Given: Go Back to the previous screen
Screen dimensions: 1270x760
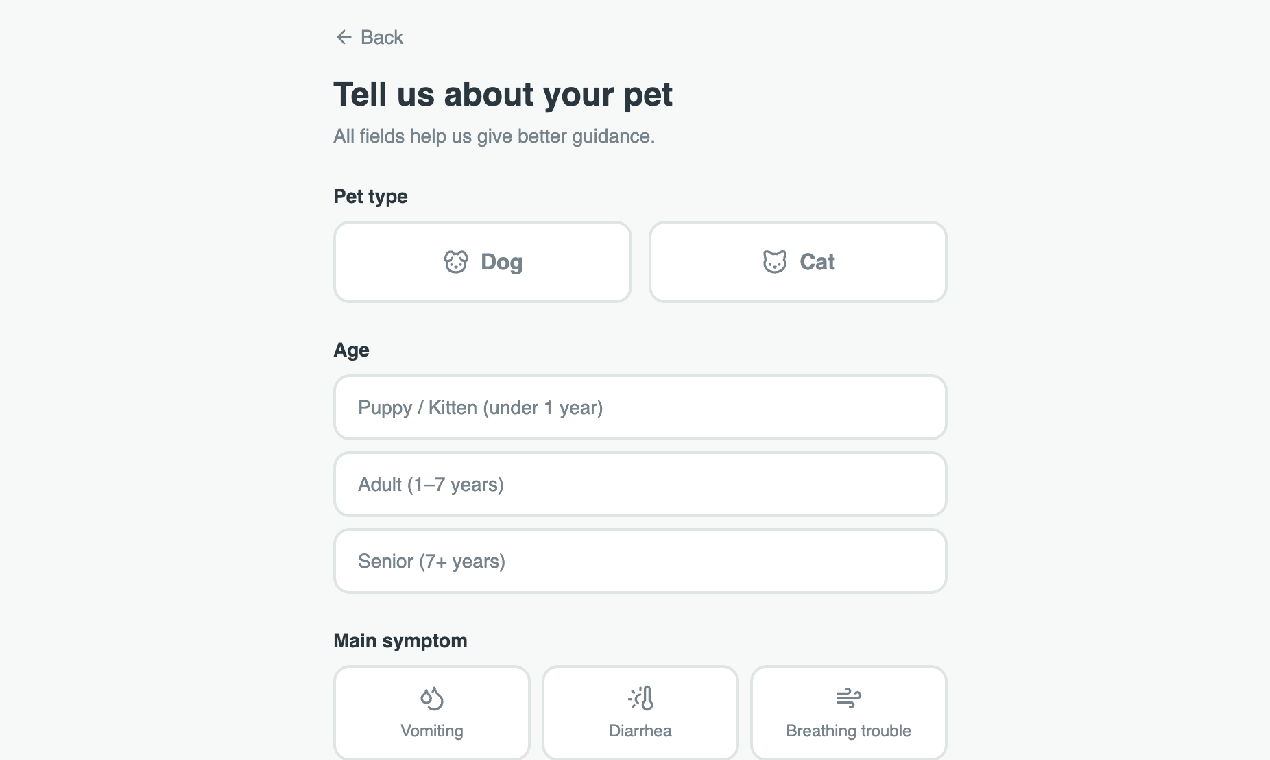Looking at the screenshot, I should pos(368,37).
